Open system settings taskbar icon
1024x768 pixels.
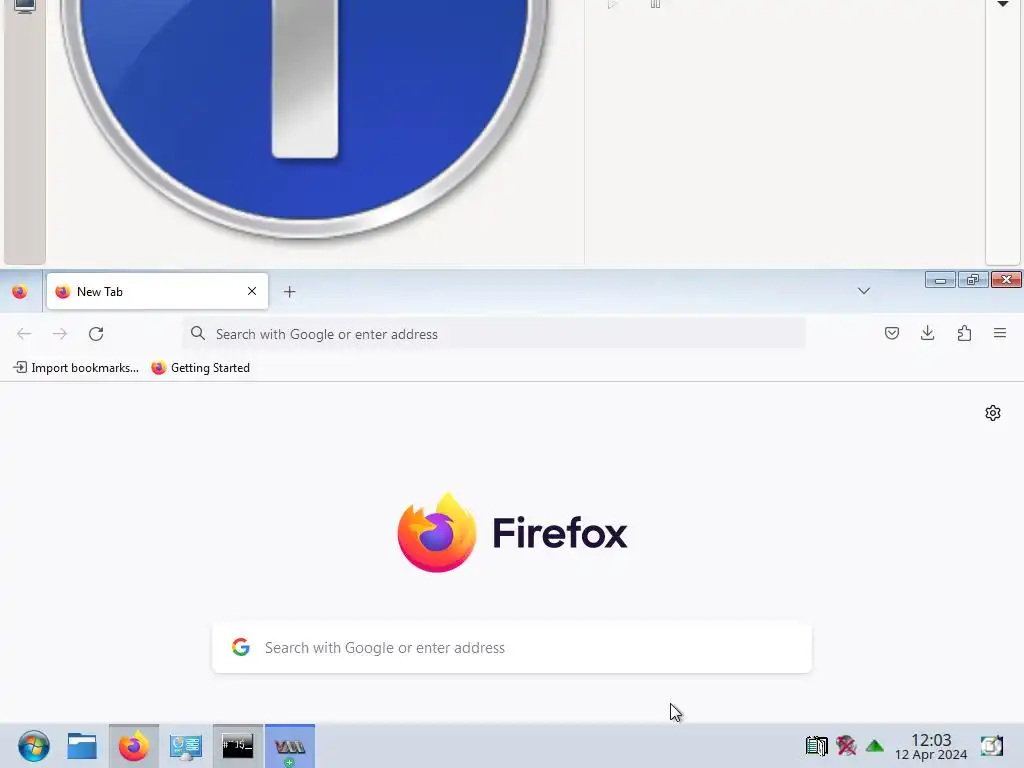click(x=185, y=746)
